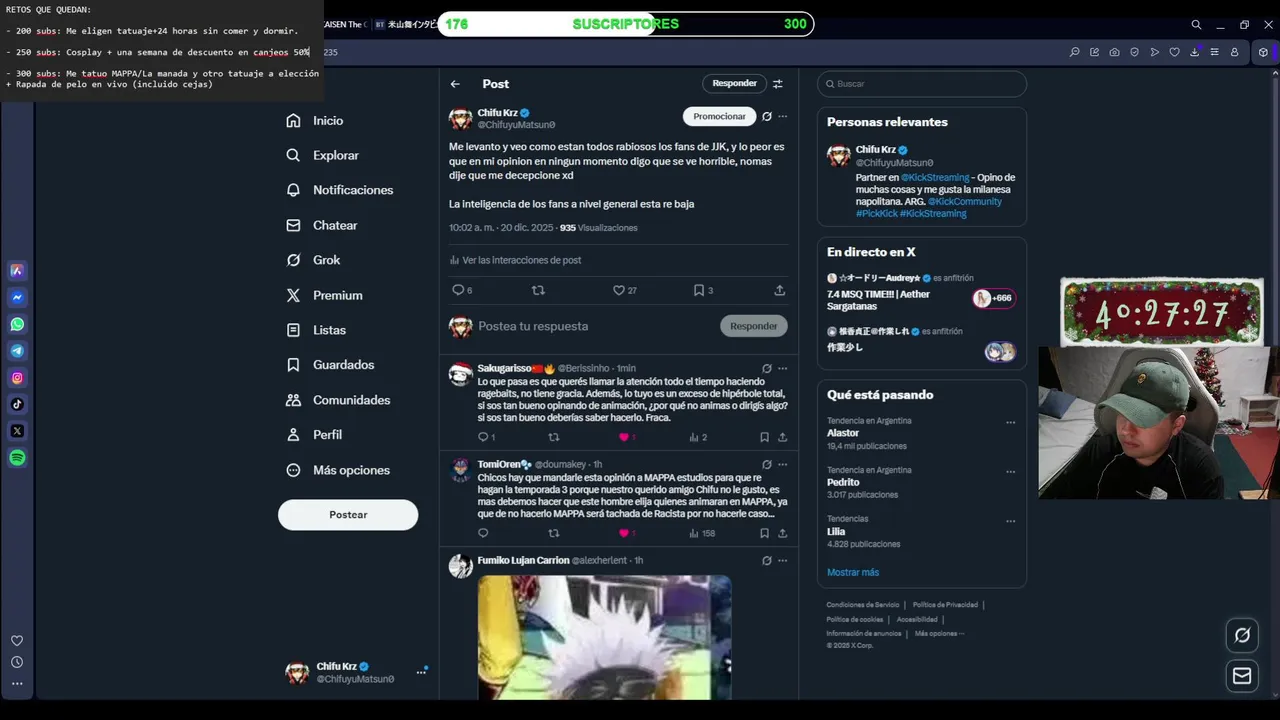Viewport: 1280px width, 720px height.
Task: Click the reply icon showing 6 replies
Action: pos(462,290)
